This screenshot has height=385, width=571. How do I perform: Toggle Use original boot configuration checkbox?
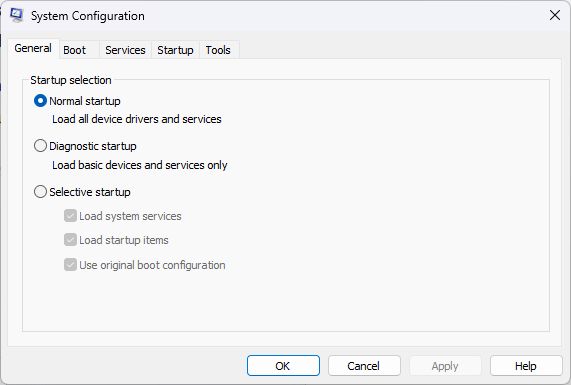(x=70, y=265)
